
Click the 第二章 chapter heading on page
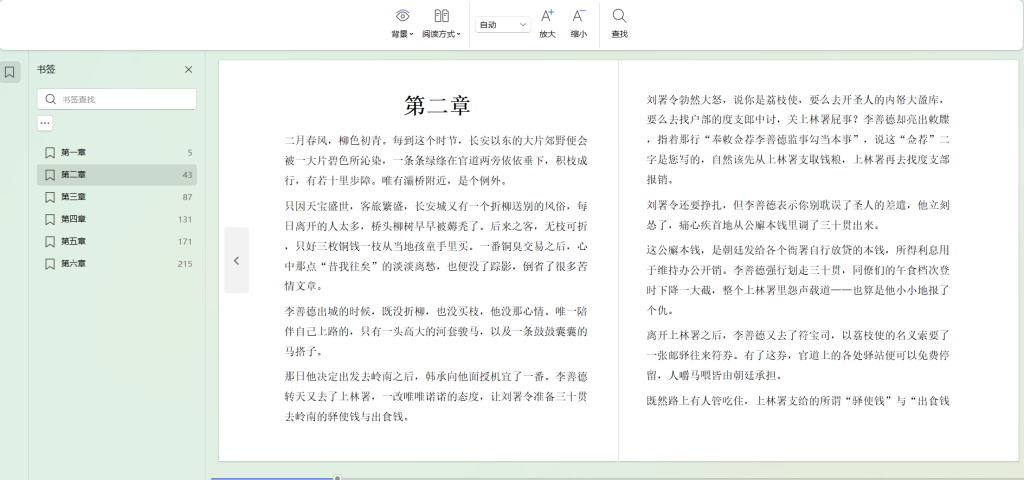(437, 106)
